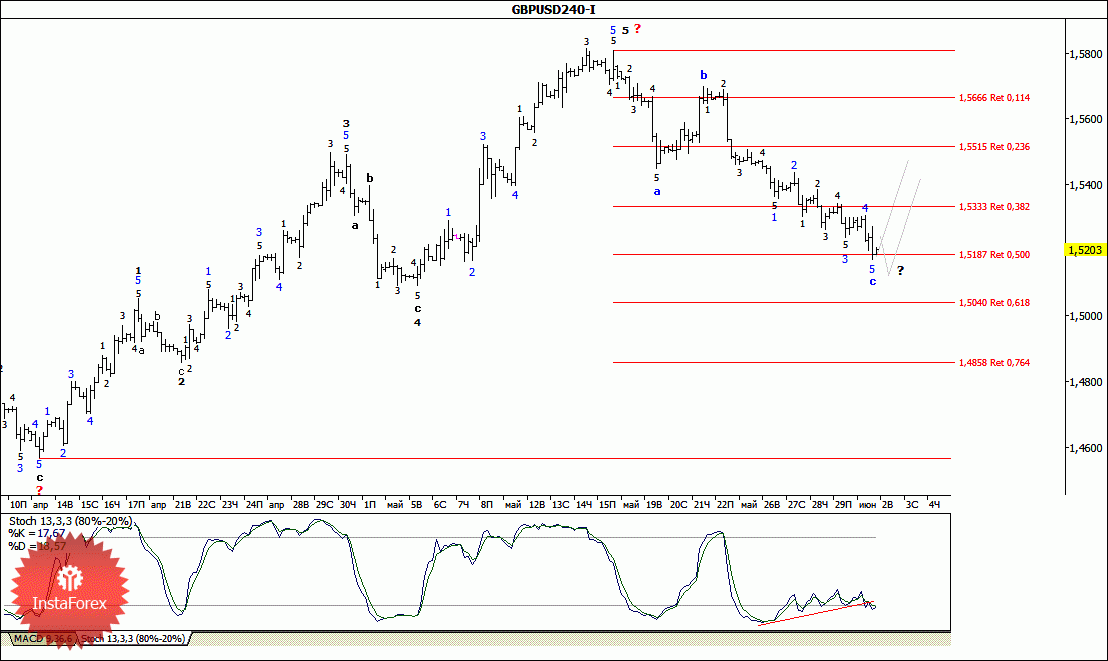Click the 15П date marker on time axis

point(607,504)
